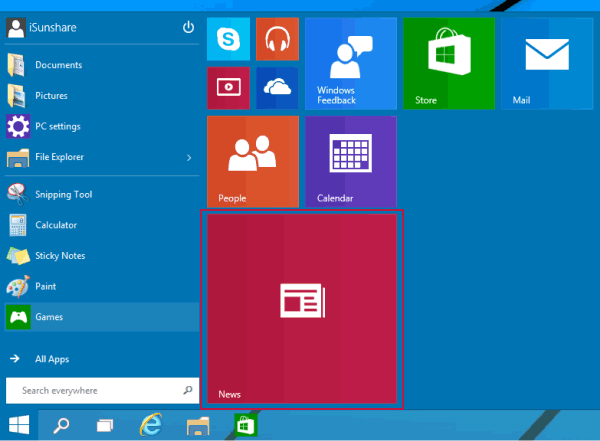Open the OneDrive cloud tile

(x=277, y=88)
